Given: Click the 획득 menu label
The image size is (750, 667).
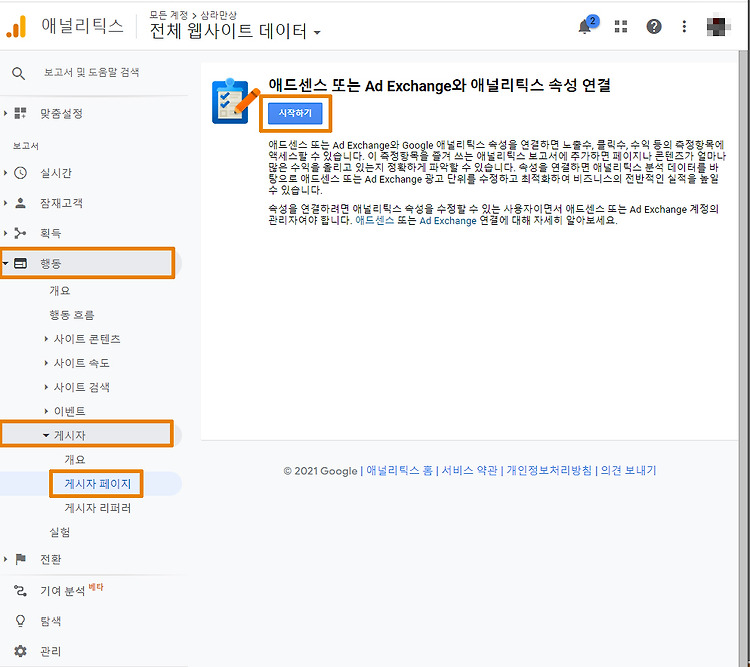Looking at the screenshot, I should pos(50,233).
